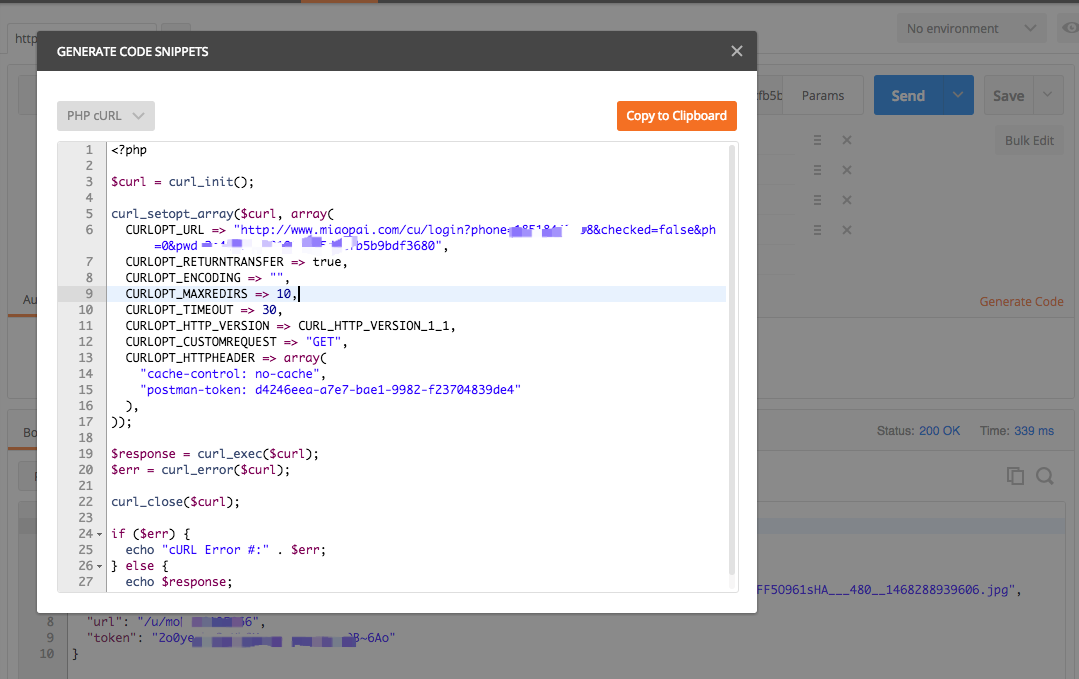Click the Copy to Clipboard button
This screenshot has height=679, width=1079.
(676, 116)
